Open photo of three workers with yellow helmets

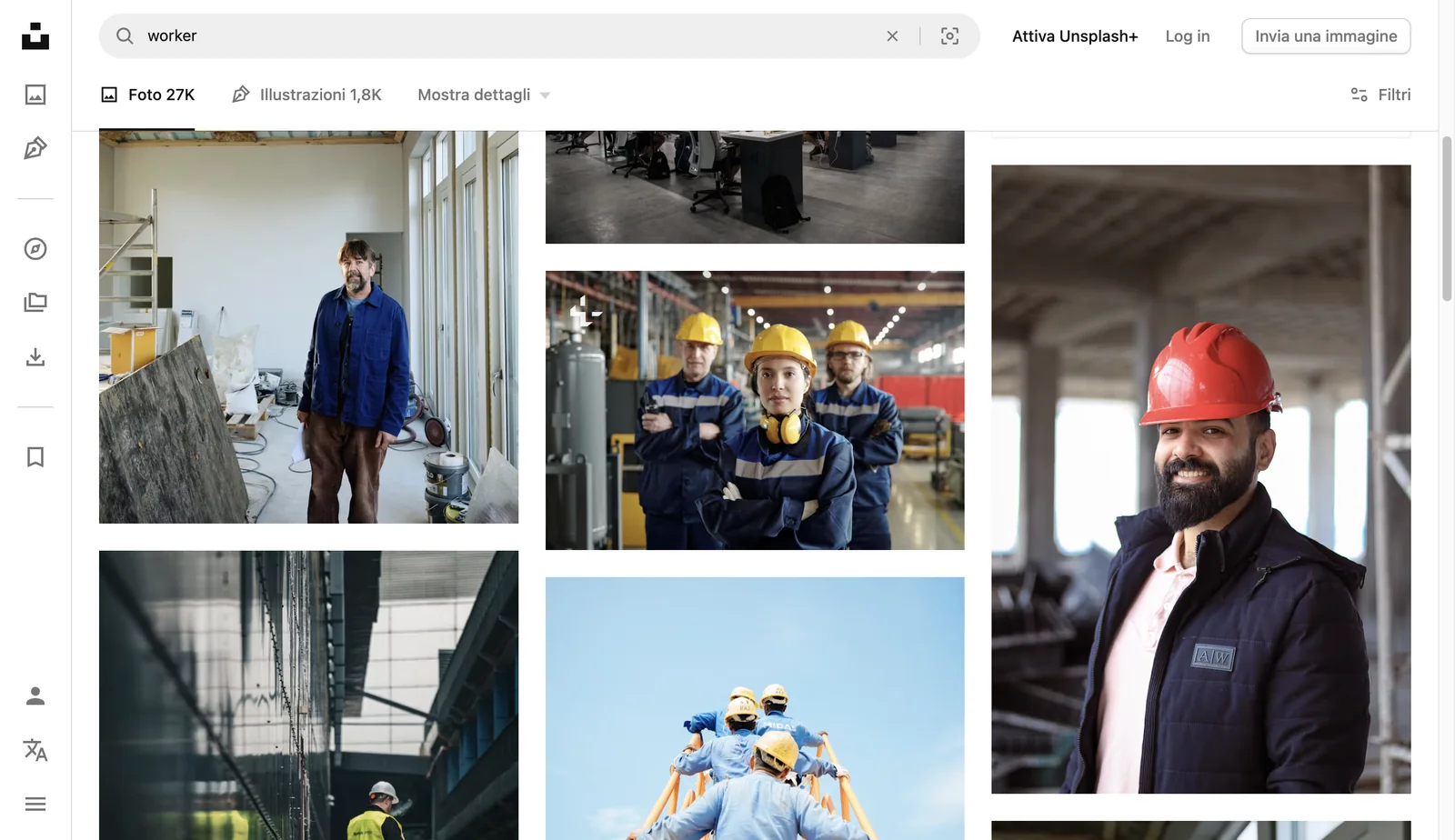(755, 410)
